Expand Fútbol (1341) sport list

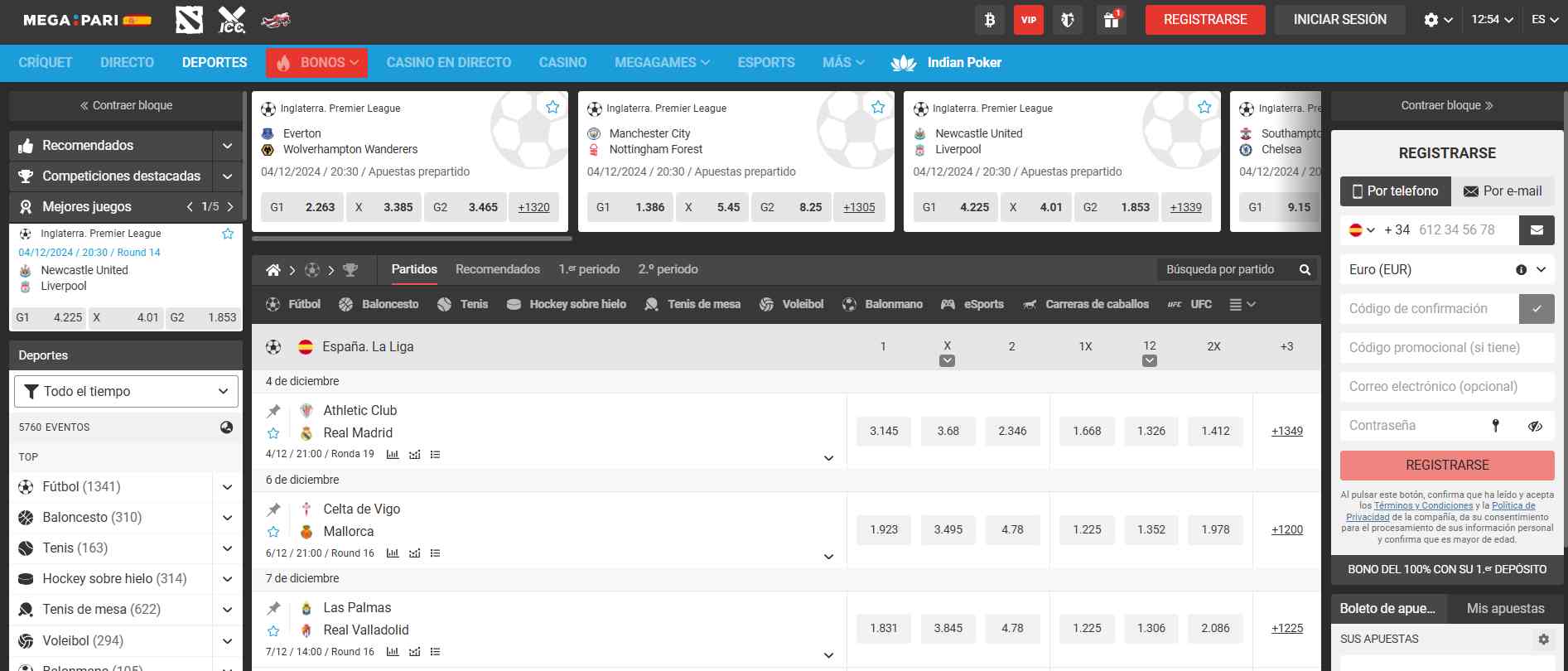227,487
